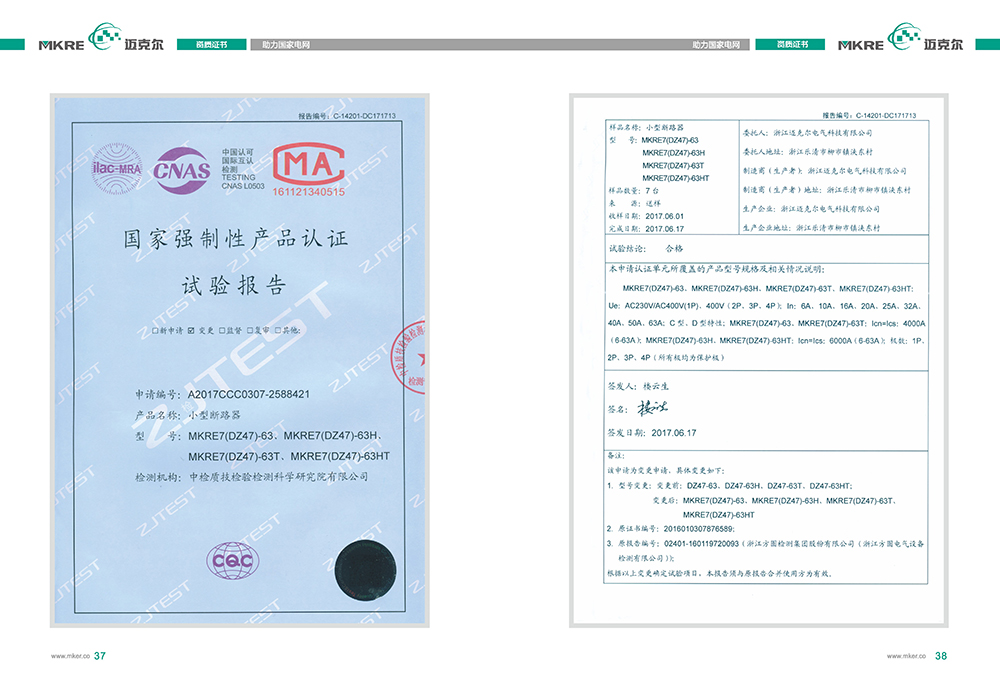Click page number 38

(x=941, y=656)
